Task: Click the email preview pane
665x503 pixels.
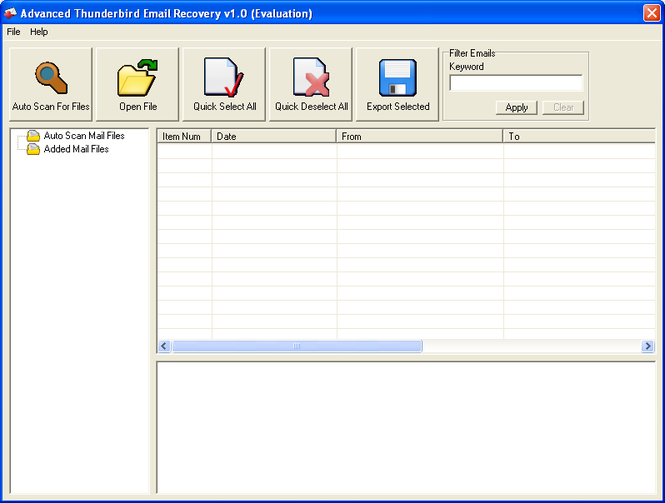Action: [x=406, y=428]
